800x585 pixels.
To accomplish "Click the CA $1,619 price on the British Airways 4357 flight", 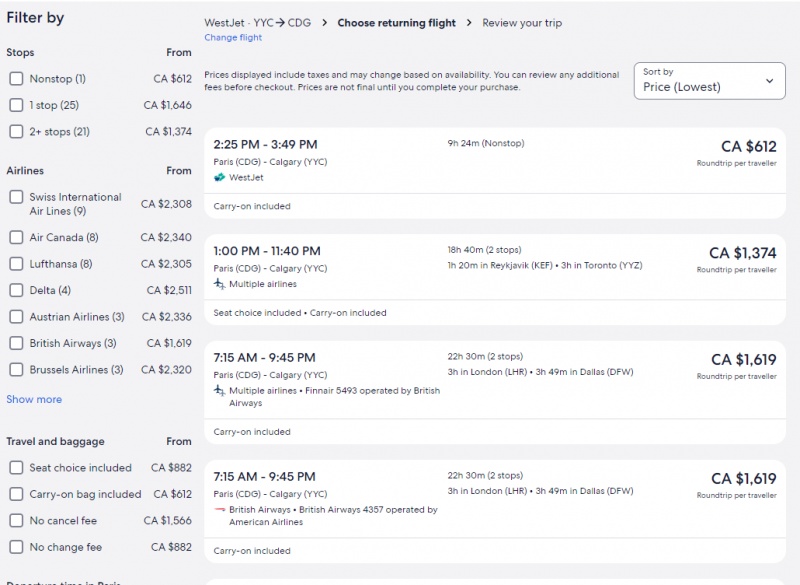I will pos(743,479).
